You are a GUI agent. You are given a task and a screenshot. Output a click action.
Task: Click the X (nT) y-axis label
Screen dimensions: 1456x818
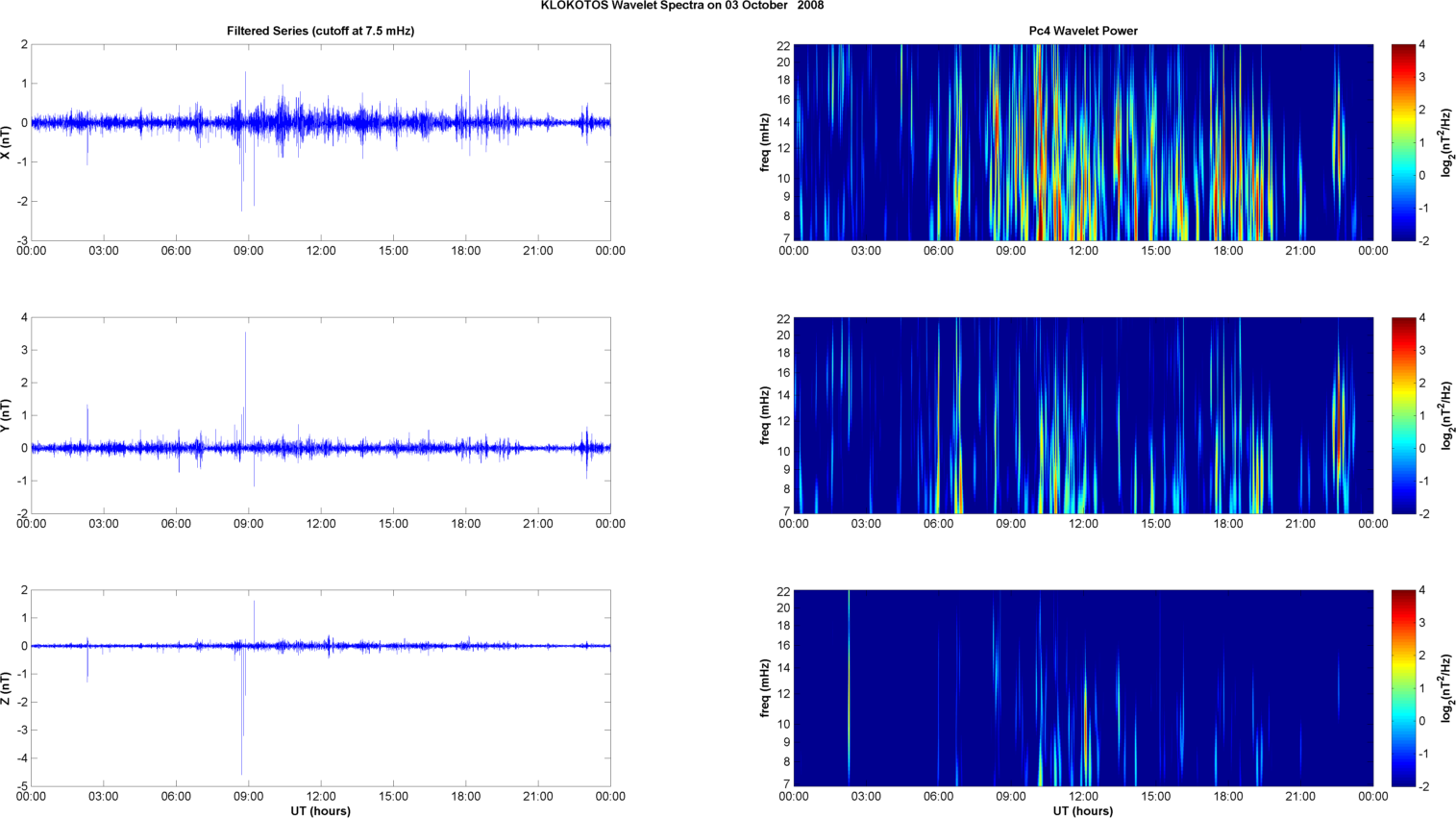(x=6, y=142)
